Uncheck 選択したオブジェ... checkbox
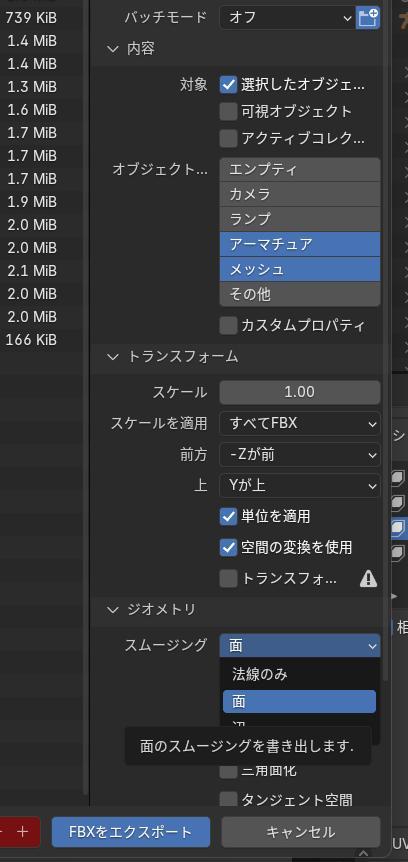This screenshot has height=862, width=408. 228,85
